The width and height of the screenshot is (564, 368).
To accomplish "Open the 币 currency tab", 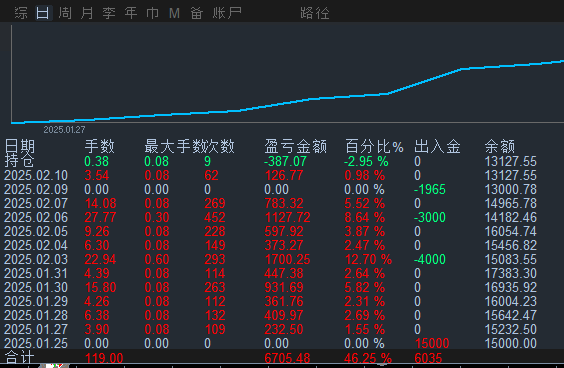I will click(153, 13).
